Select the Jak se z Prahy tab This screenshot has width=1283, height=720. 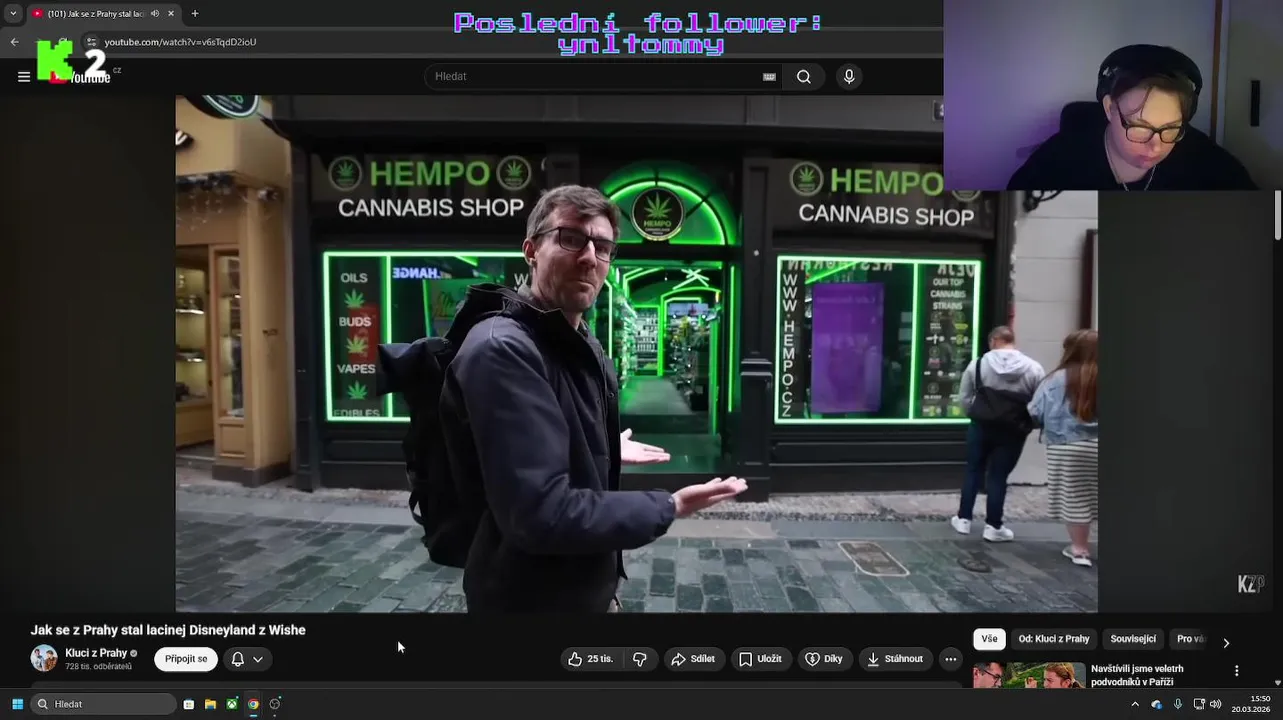click(95, 14)
